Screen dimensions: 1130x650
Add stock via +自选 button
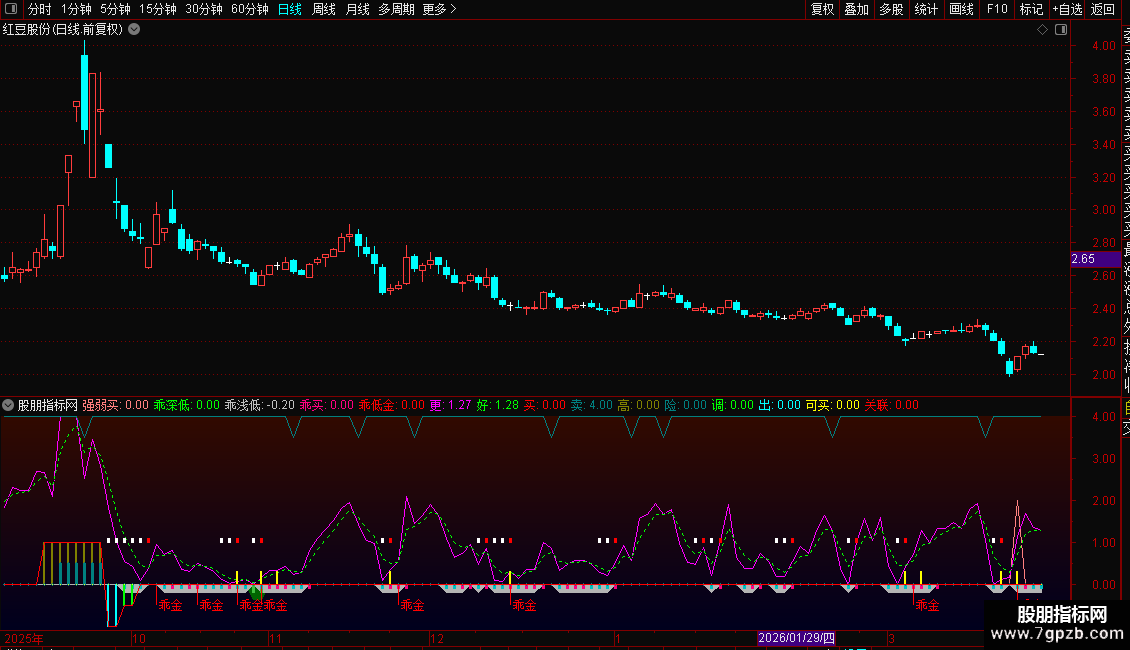tap(1066, 10)
